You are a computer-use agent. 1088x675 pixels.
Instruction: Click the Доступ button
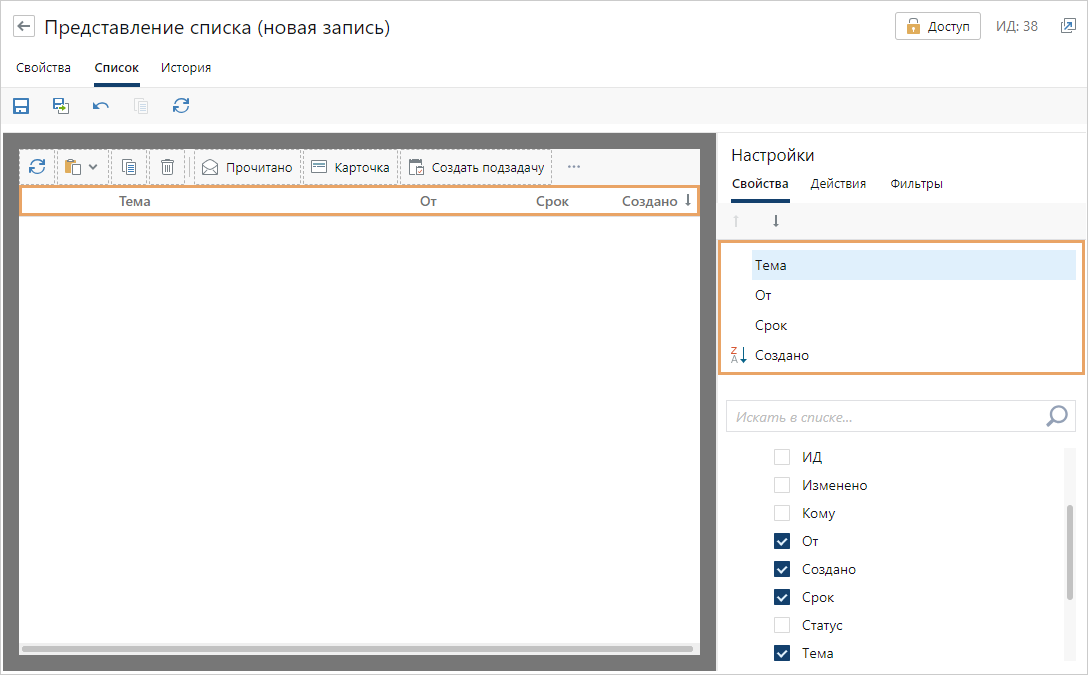coord(938,27)
